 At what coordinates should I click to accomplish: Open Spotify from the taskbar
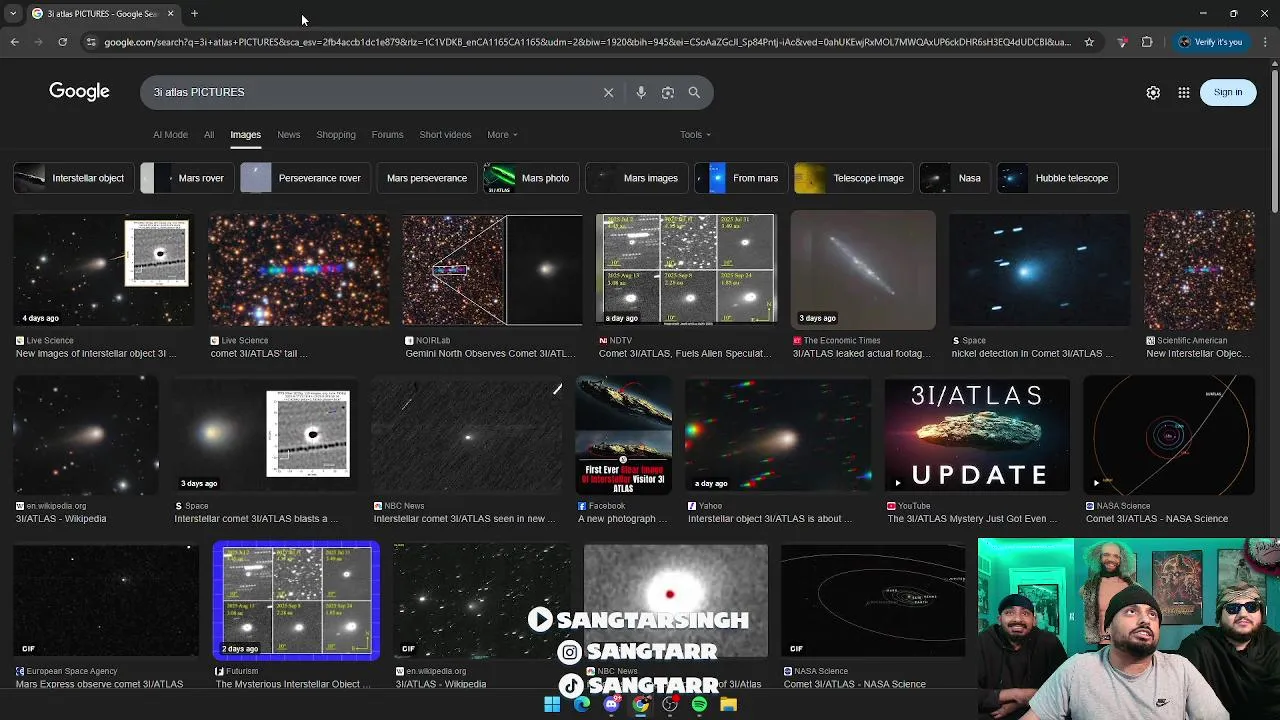(699, 704)
